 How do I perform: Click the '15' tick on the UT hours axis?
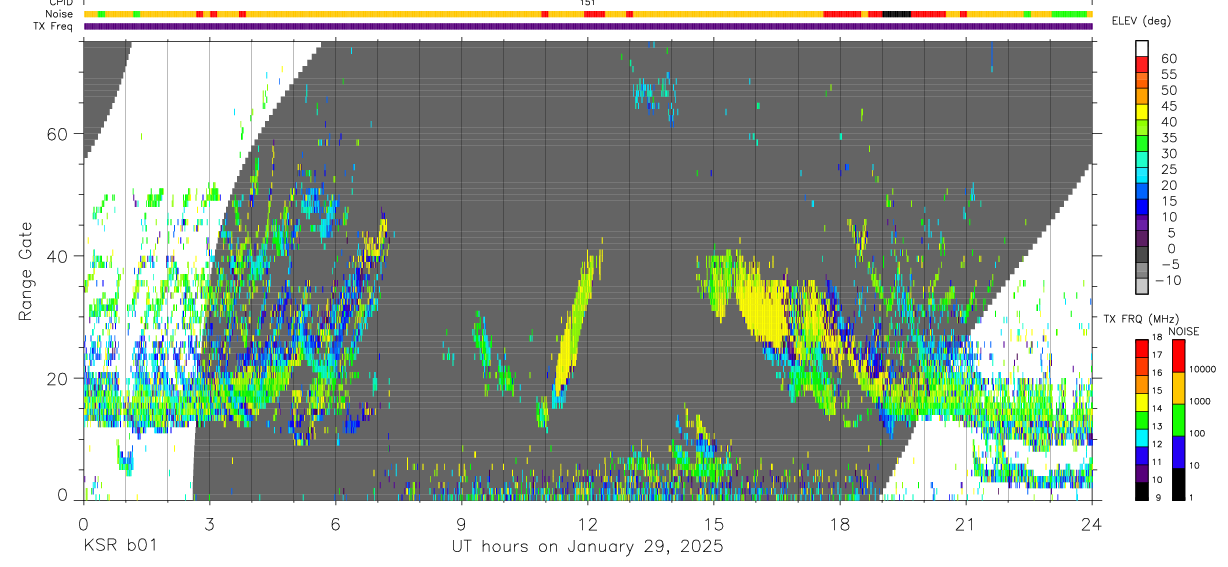coord(713,523)
